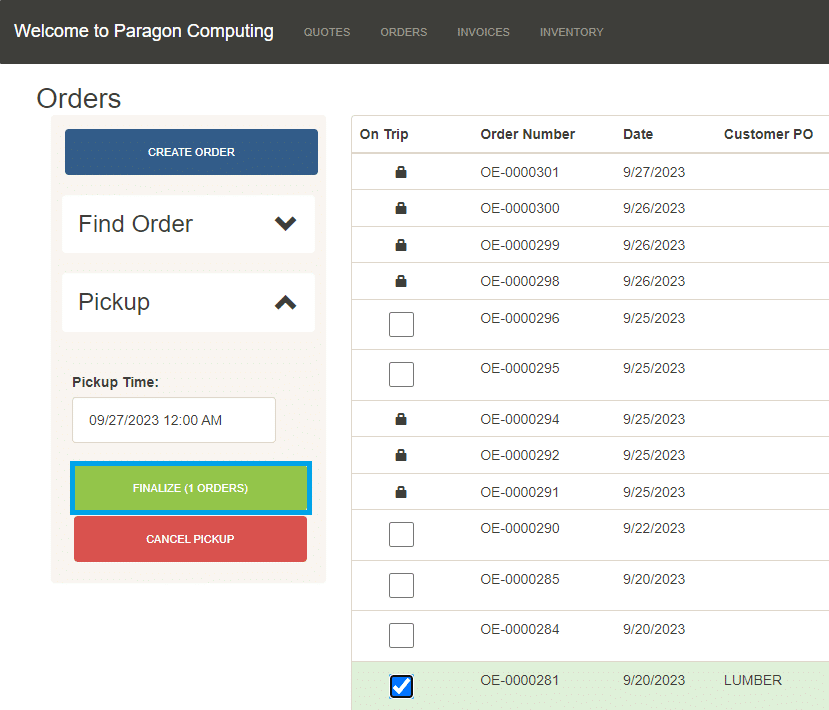Image resolution: width=829 pixels, height=710 pixels.
Task: Check the On Trip box for OE-0000296
Action: pos(401,324)
